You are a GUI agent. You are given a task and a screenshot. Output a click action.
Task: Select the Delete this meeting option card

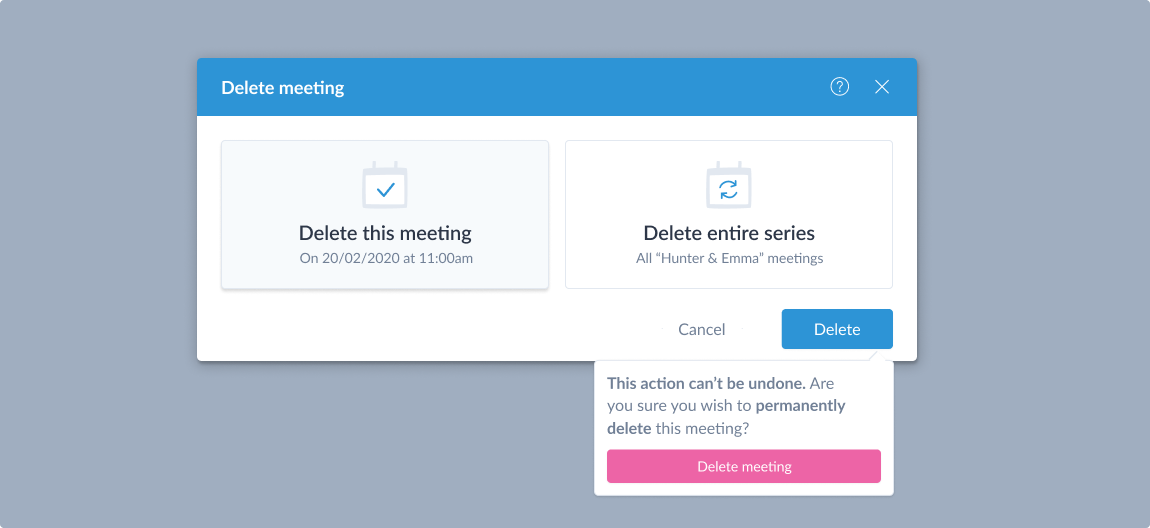(x=385, y=214)
